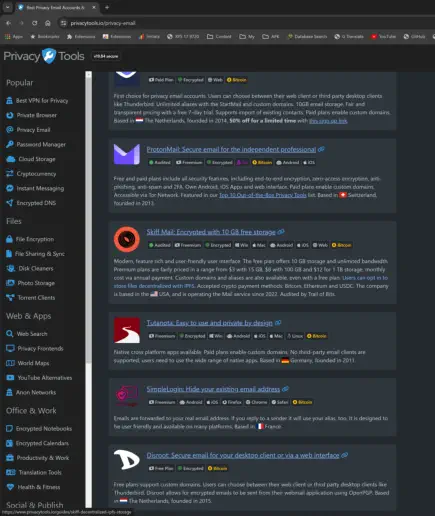This screenshot has width=435, height=516.
Task: Open the Top 10 Out-of-the-Box Privacy Tools link
Action: click(263, 195)
